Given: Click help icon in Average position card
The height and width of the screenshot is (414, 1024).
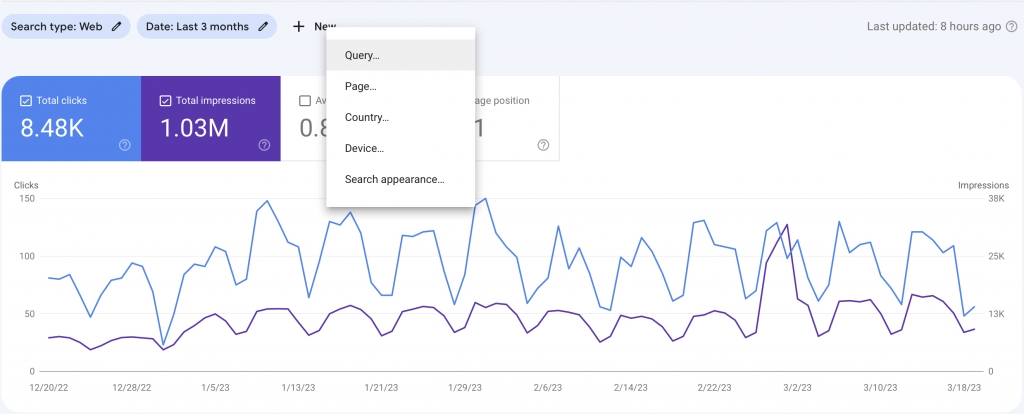Looking at the screenshot, I should coord(543,145).
